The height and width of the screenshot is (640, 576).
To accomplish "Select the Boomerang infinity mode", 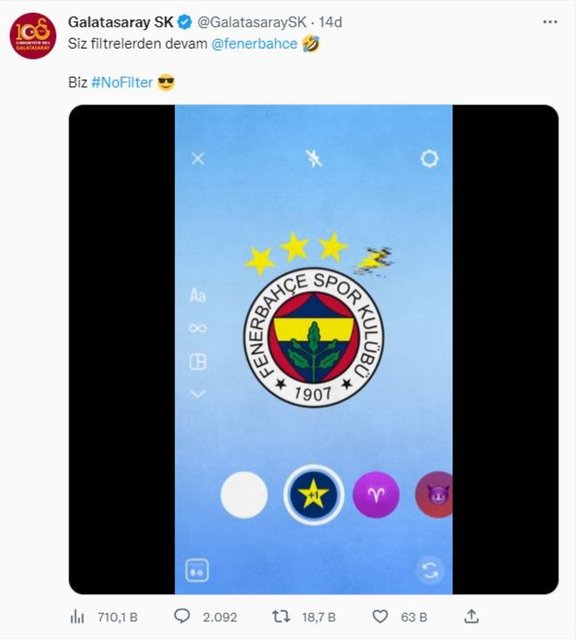I will click(x=198, y=328).
